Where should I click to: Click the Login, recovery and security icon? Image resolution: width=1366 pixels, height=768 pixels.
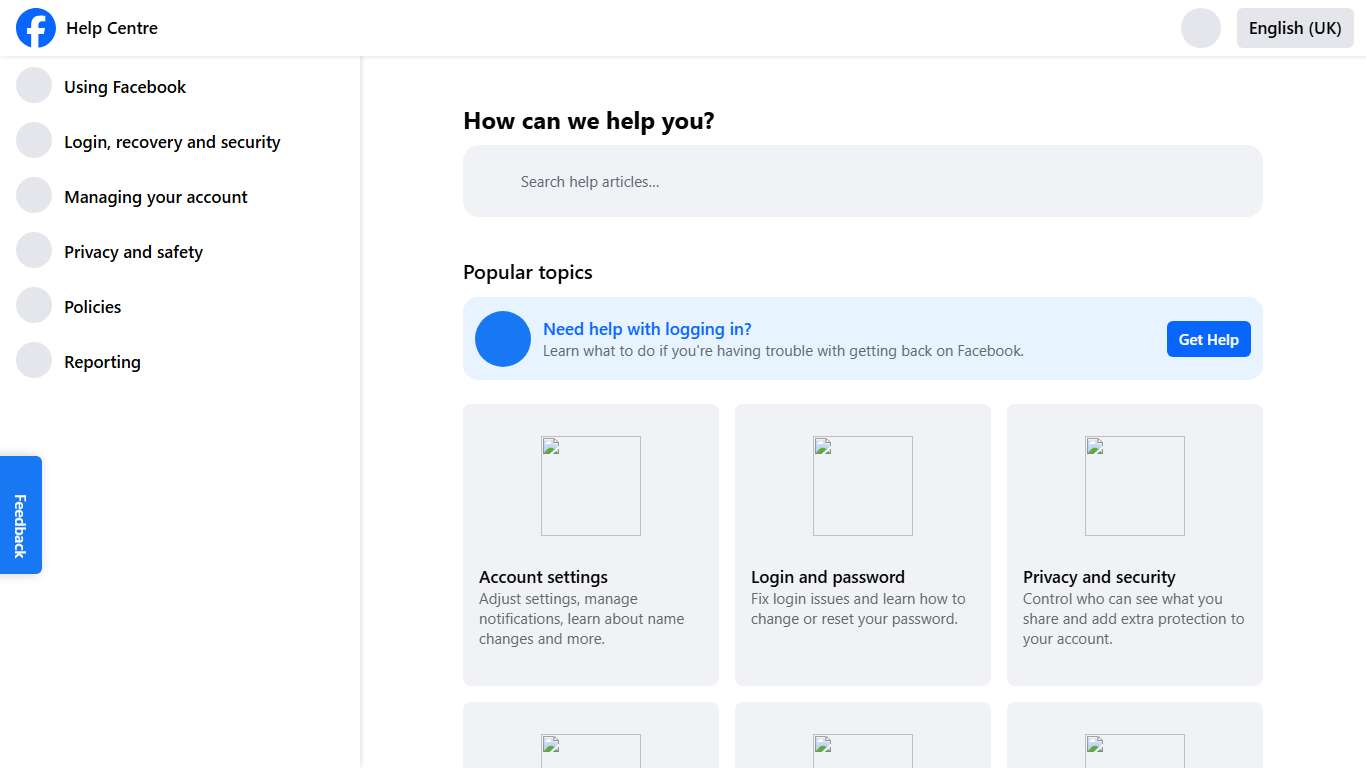point(33,140)
